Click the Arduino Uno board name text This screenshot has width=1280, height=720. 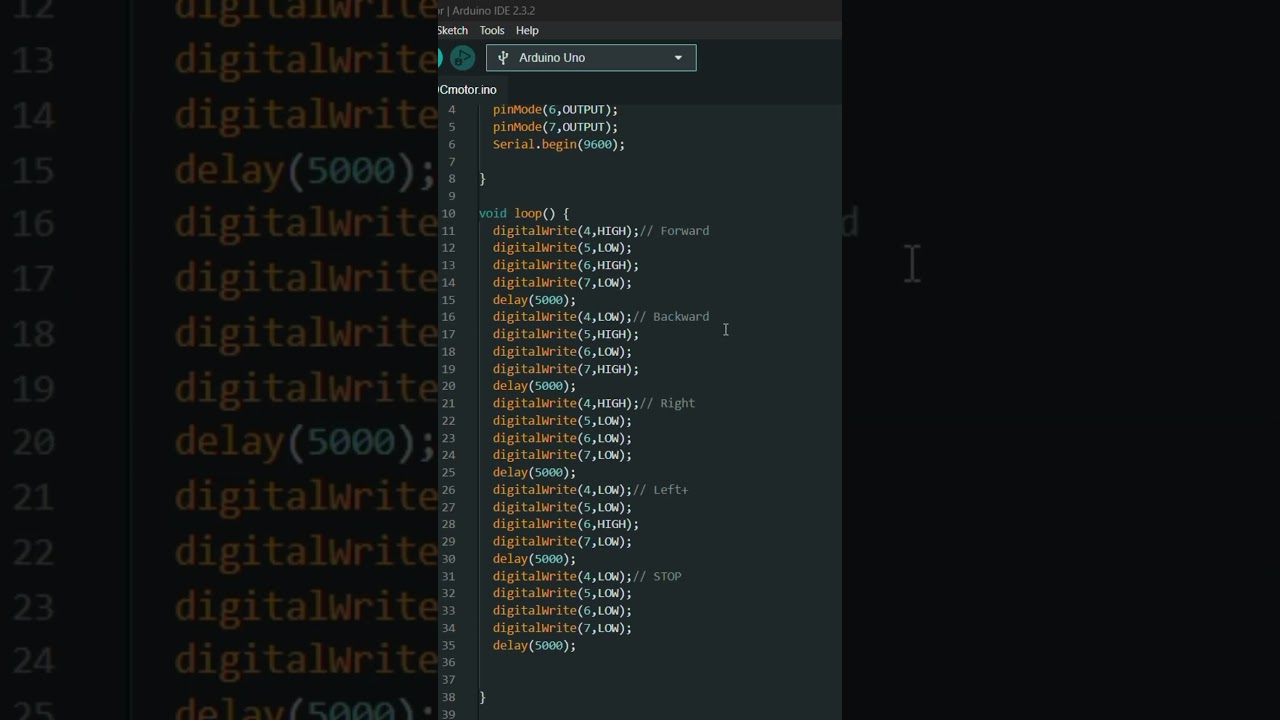[552, 58]
